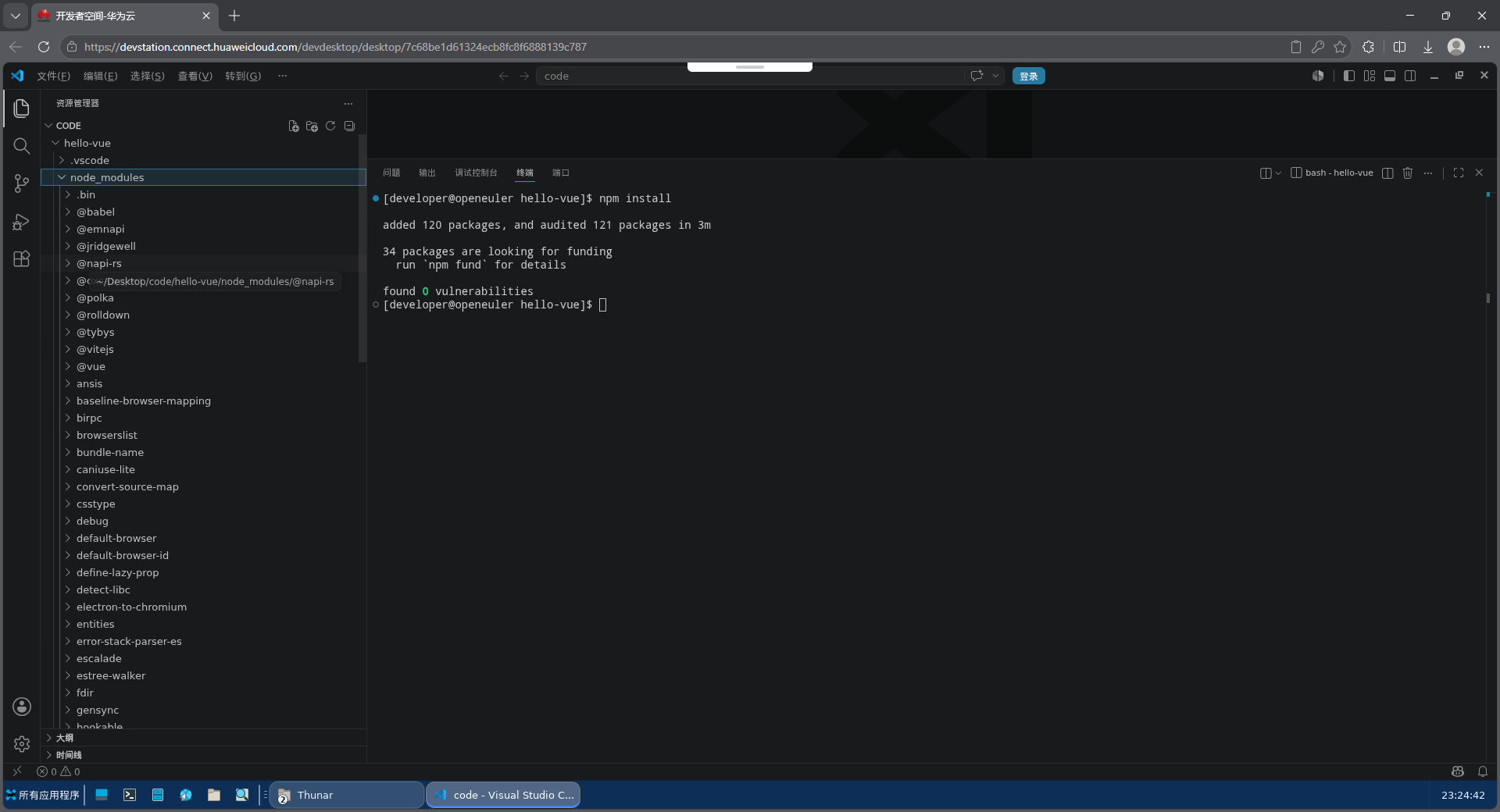
Task: Kill the terminal with trash icon
Action: tap(1408, 173)
